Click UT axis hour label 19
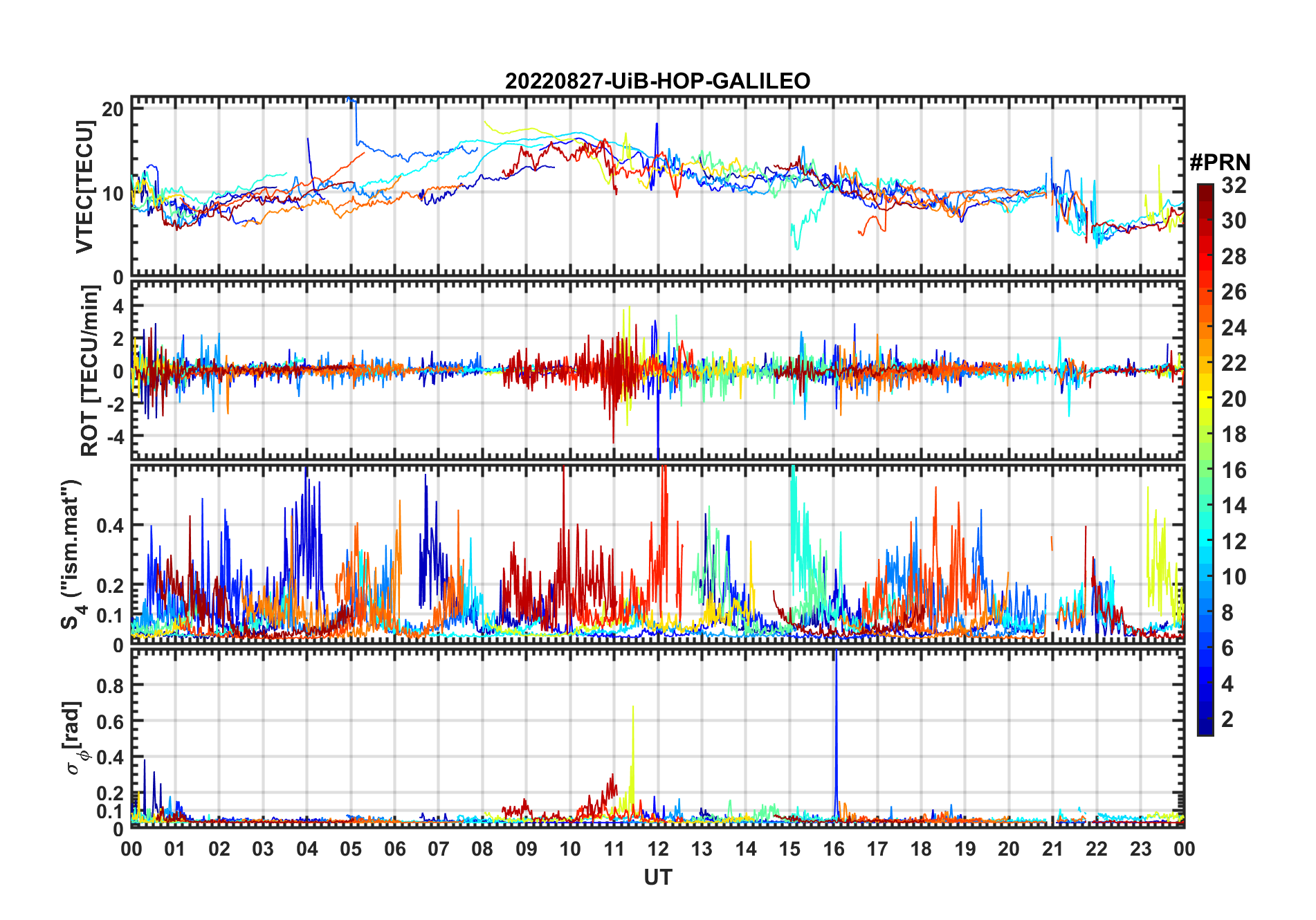 tap(965, 849)
